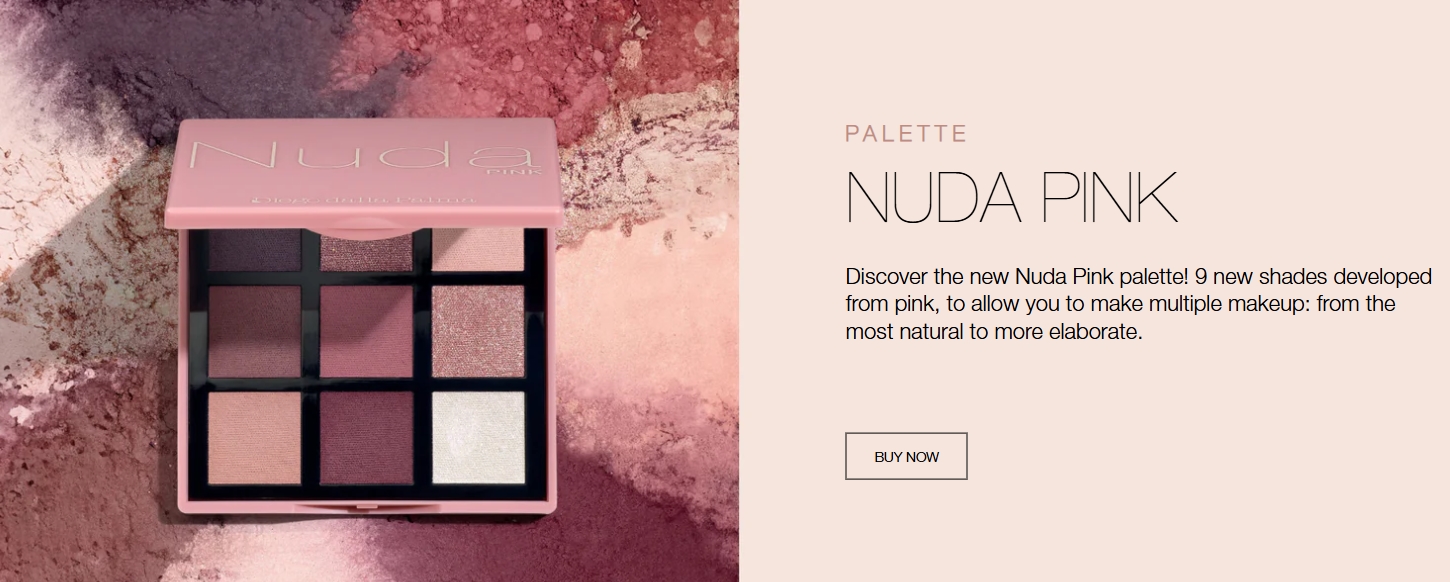Select the rose shade at palette center
Image resolution: width=1450 pixels, height=582 pixels.
click(366, 331)
